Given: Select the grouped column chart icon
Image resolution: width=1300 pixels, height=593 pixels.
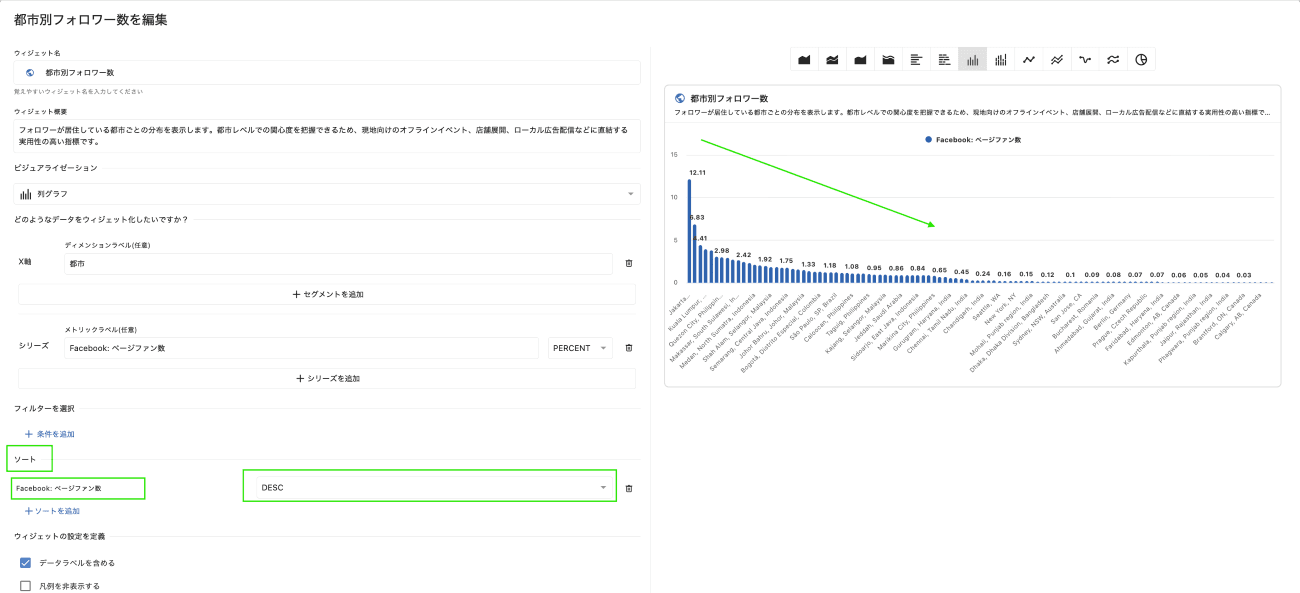Looking at the screenshot, I should [1000, 60].
